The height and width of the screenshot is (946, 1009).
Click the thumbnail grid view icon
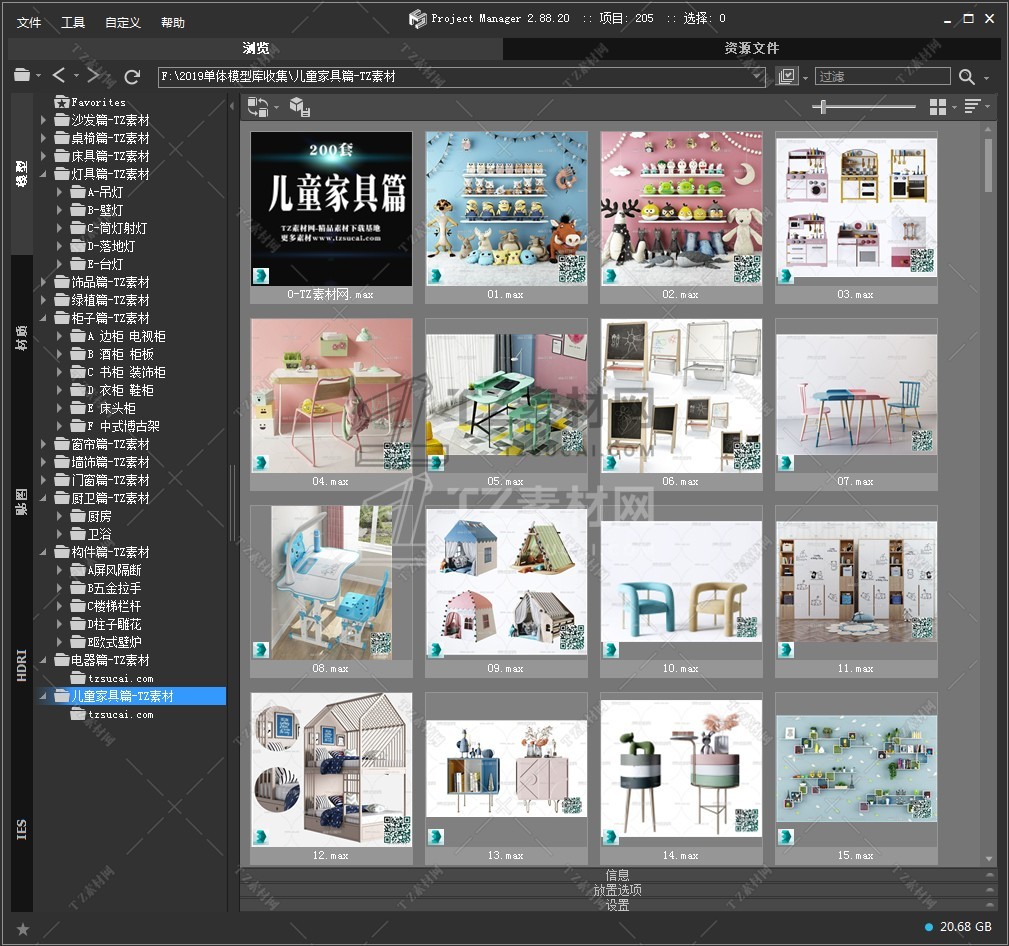click(937, 107)
